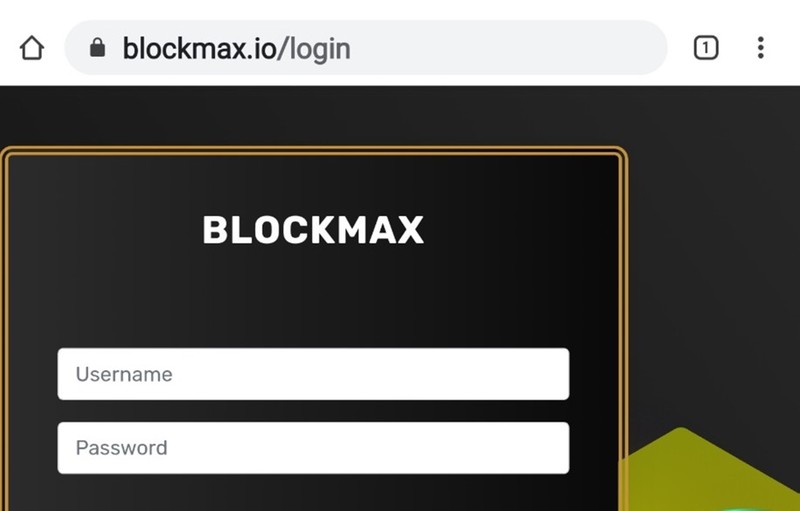Focus the Username input field
The width and height of the screenshot is (800, 511).
pyautogui.click(x=313, y=374)
